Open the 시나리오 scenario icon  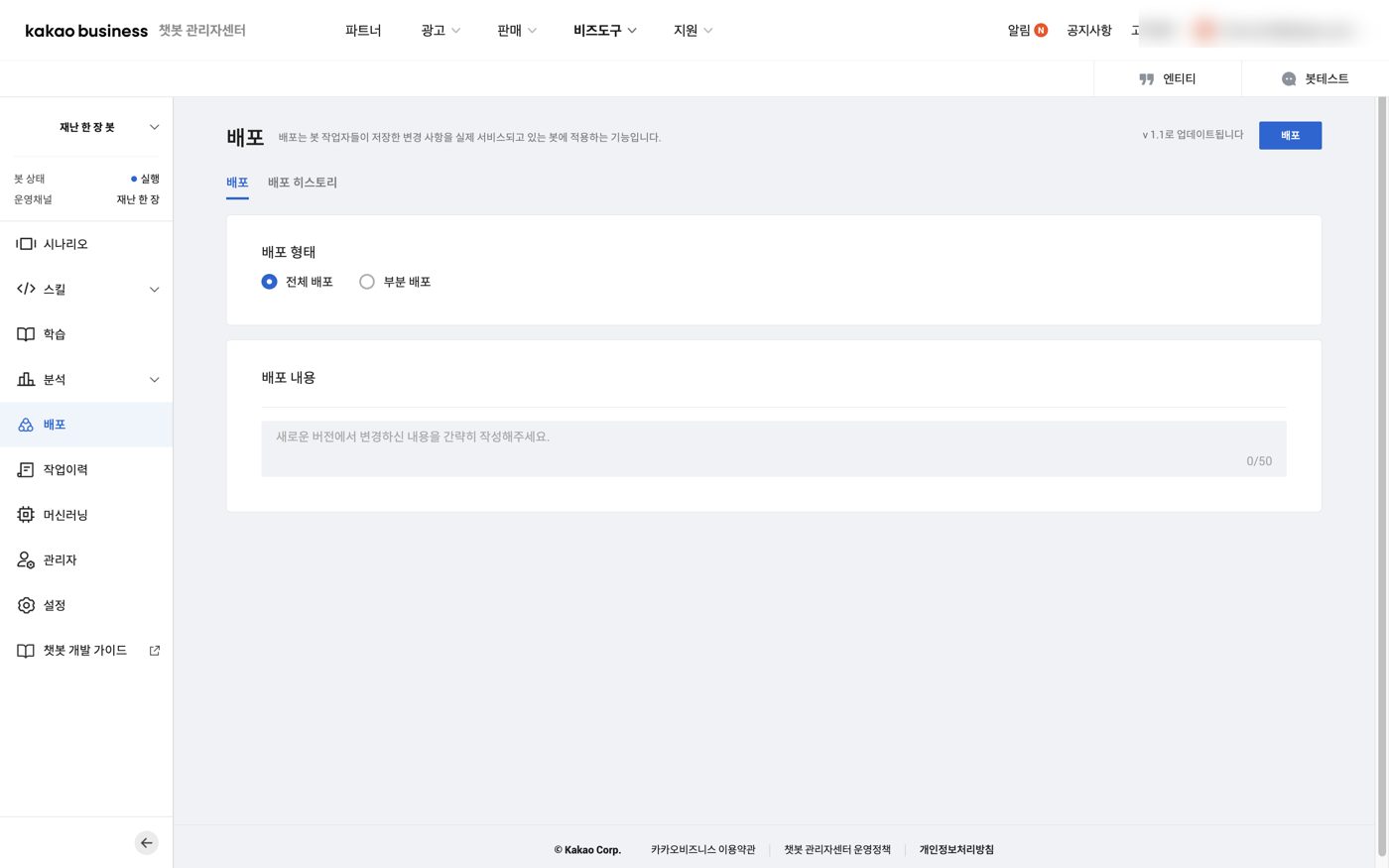click(26, 244)
